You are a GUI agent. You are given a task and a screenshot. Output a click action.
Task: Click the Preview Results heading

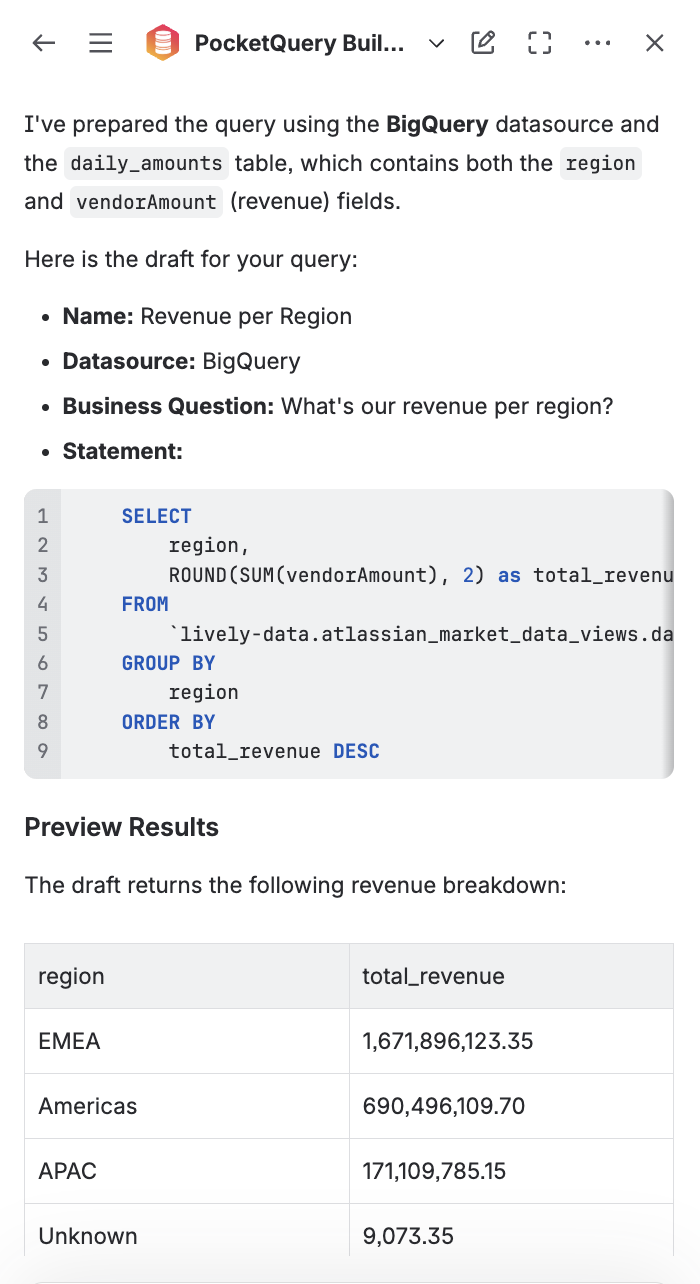tap(121, 827)
